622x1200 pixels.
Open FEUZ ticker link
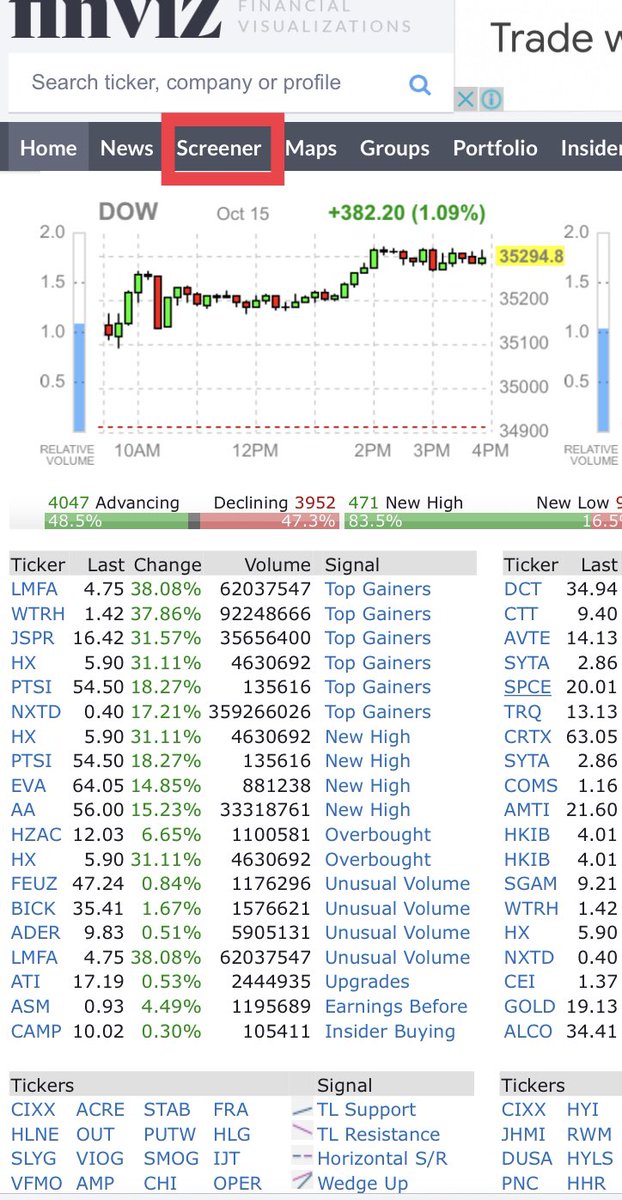[x=34, y=884]
